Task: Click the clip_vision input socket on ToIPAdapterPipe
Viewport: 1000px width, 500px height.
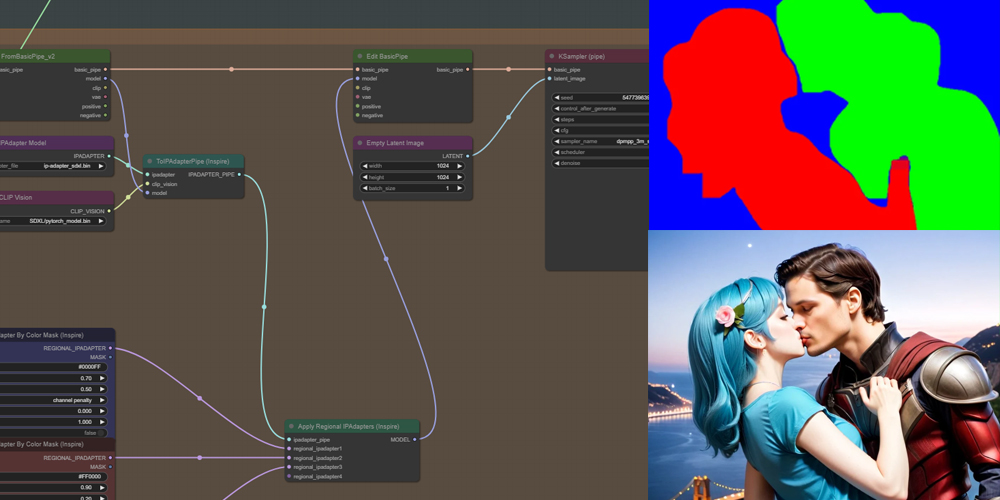Action: pyautogui.click(x=147, y=184)
